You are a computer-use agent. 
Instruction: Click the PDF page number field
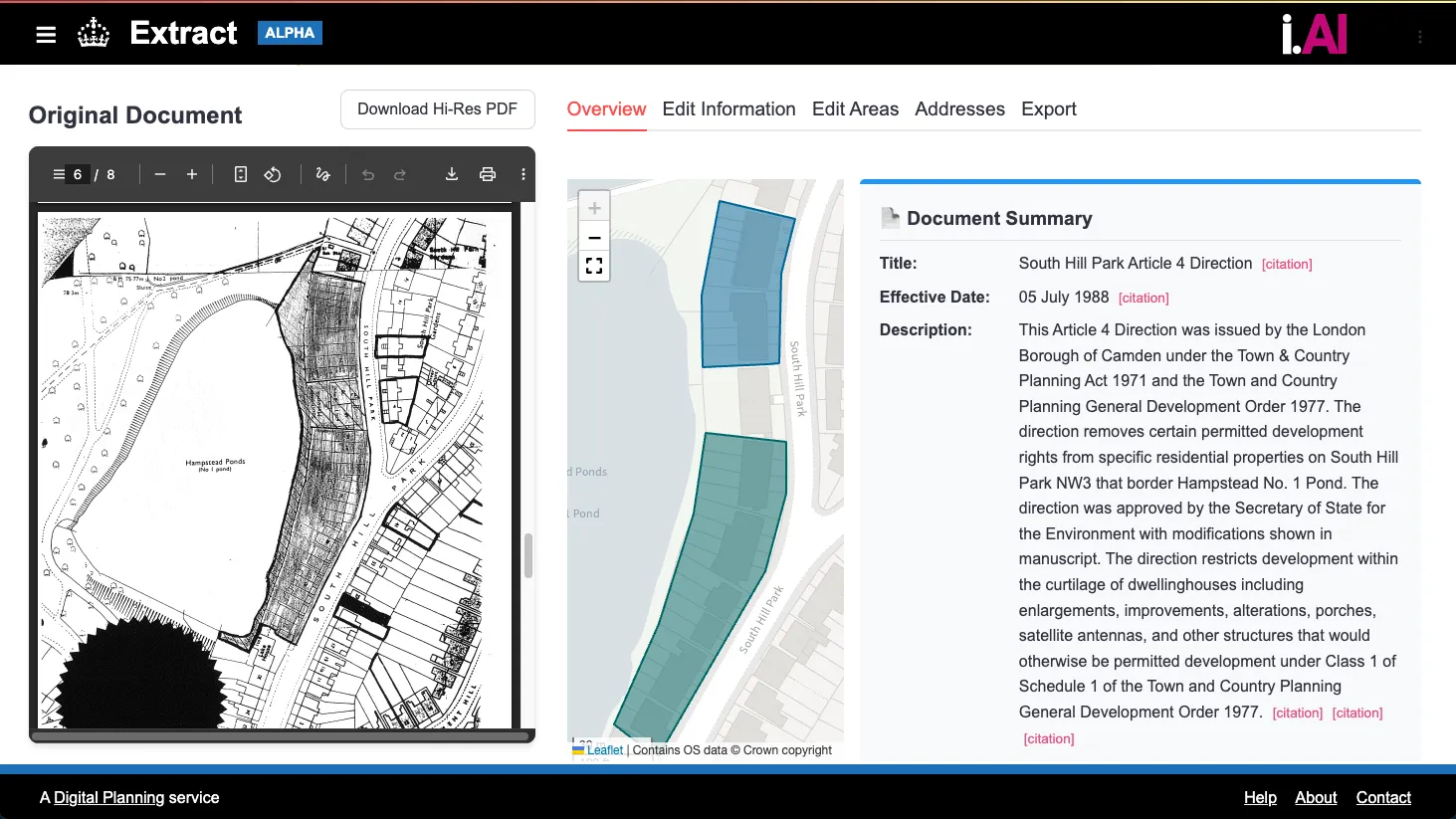pyautogui.click(x=78, y=174)
